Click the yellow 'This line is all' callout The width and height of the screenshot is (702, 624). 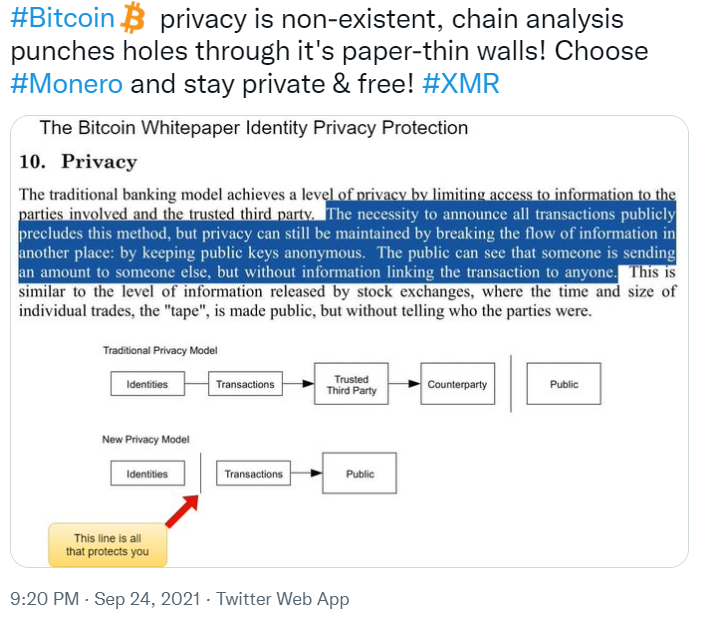tap(108, 545)
